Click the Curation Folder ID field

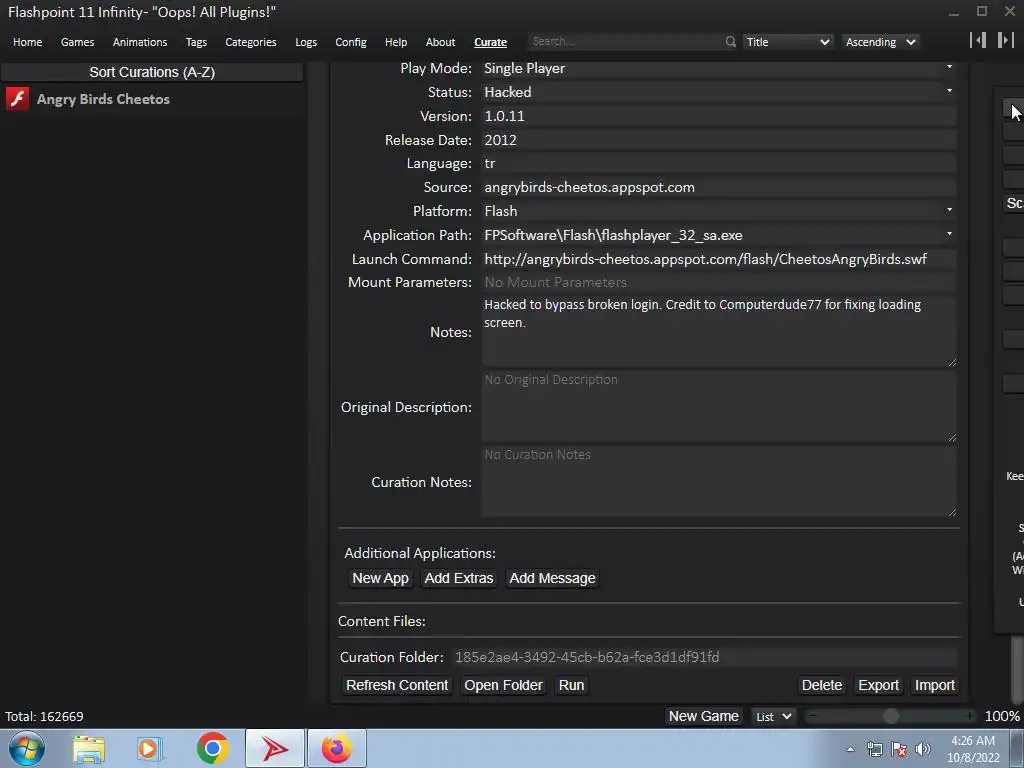coord(705,657)
